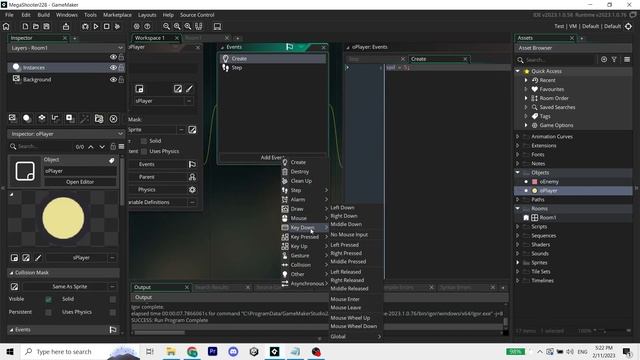640x360 pixels.
Task: Delete the selected layer with X icon
Action: tap(113, 119)
